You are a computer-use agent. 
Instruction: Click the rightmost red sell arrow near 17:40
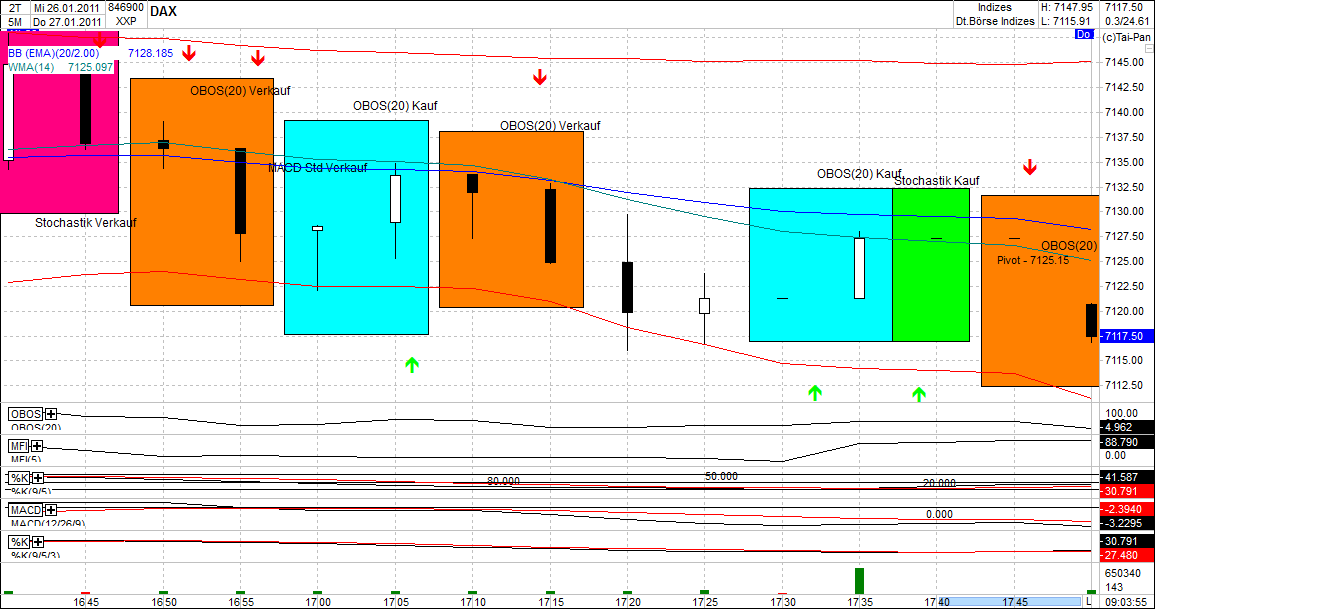pyautogui.click(x=1029, y=166)
